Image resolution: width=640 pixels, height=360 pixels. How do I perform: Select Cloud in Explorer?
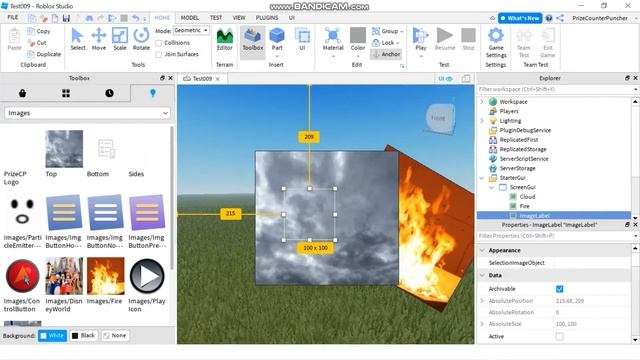527,197
